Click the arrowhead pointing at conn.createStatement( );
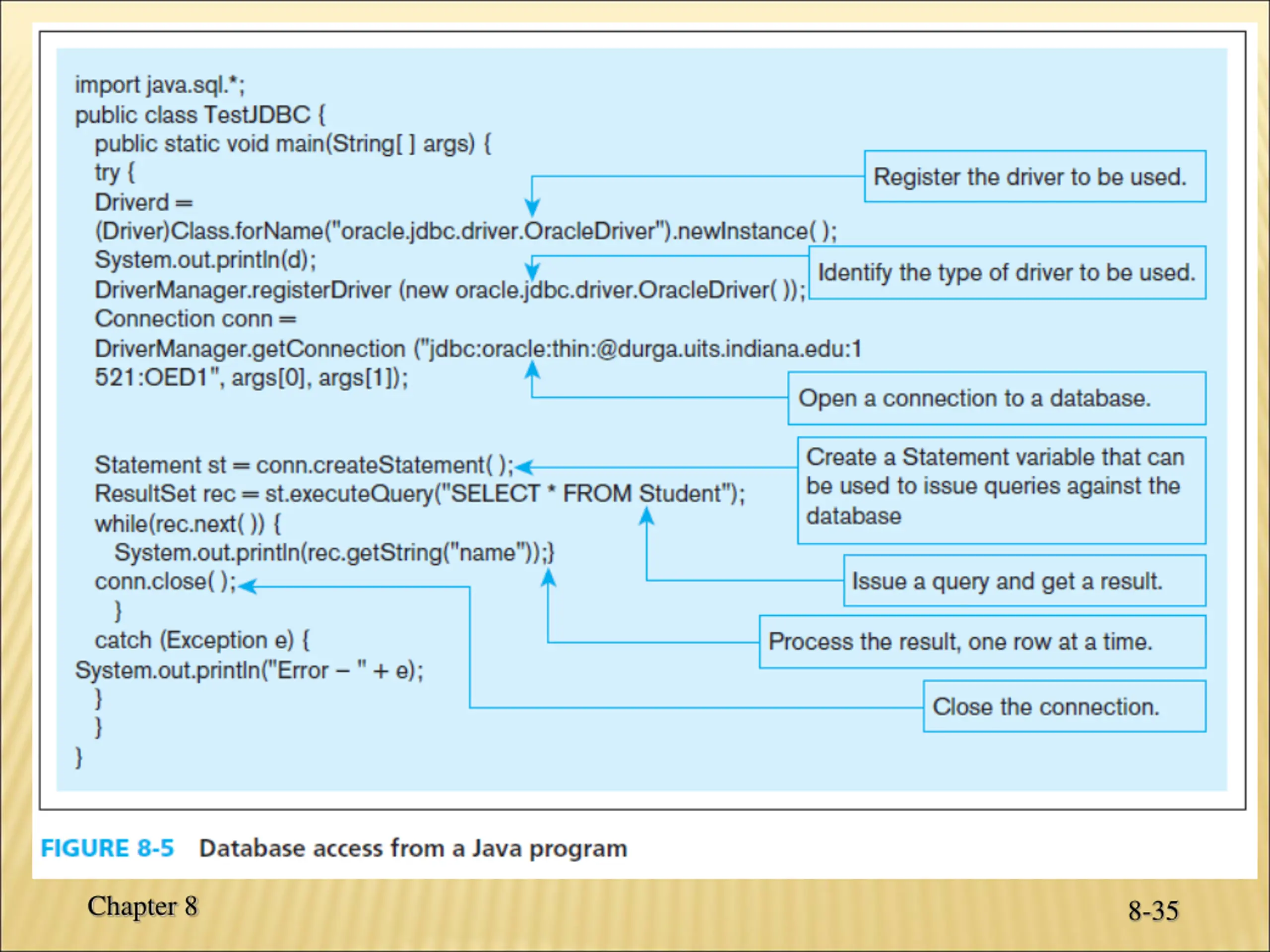Image resolution: width=1270 pixels, height=952 pixels. point(524,467)
